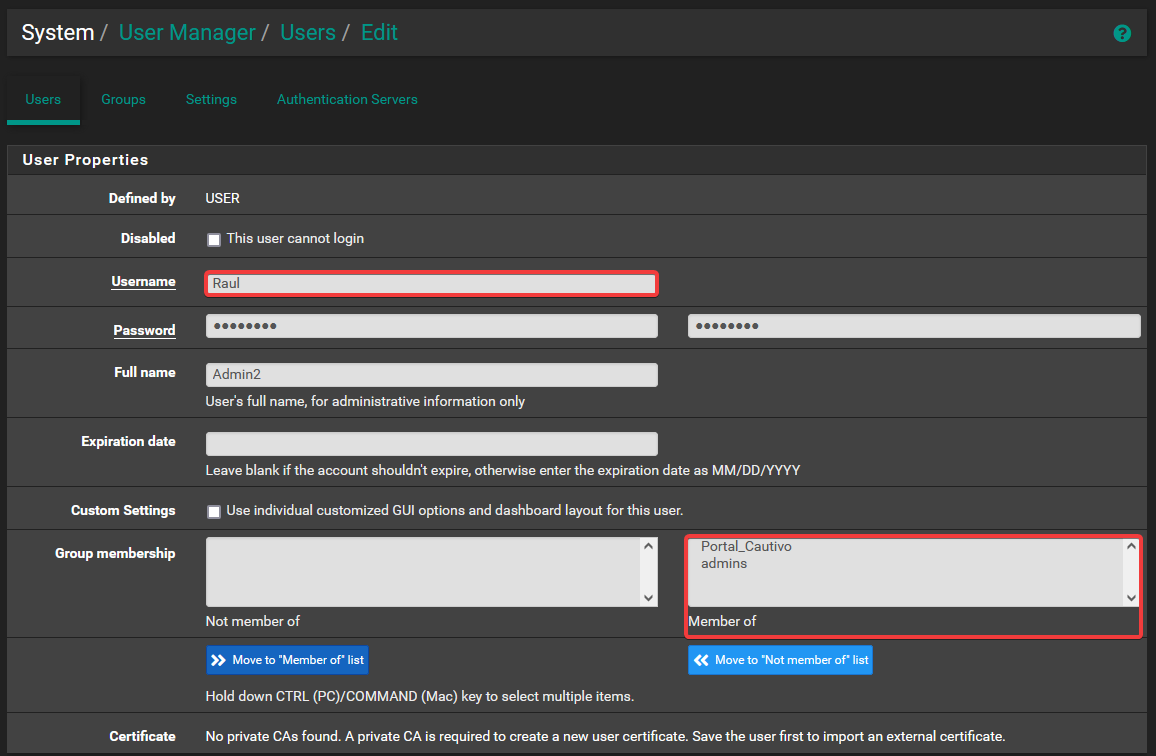Focus the first Password field
The height and width of the screenshot is (756, 1156).
[x=431, y=326]
